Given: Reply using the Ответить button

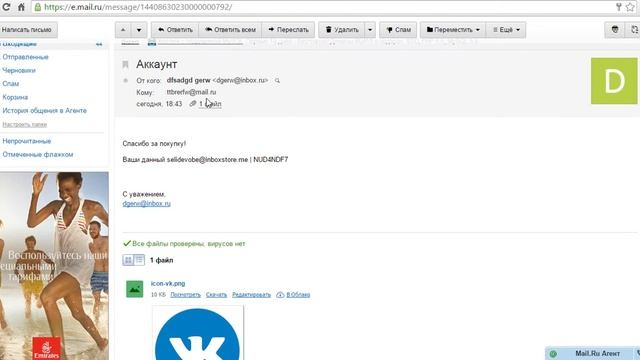Looking at the screenshot, I should click(x=175, y=30).
